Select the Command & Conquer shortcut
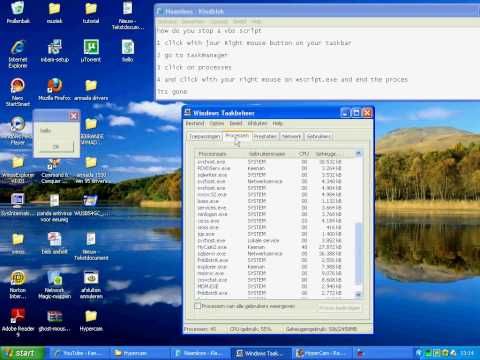 click(55, 171)
